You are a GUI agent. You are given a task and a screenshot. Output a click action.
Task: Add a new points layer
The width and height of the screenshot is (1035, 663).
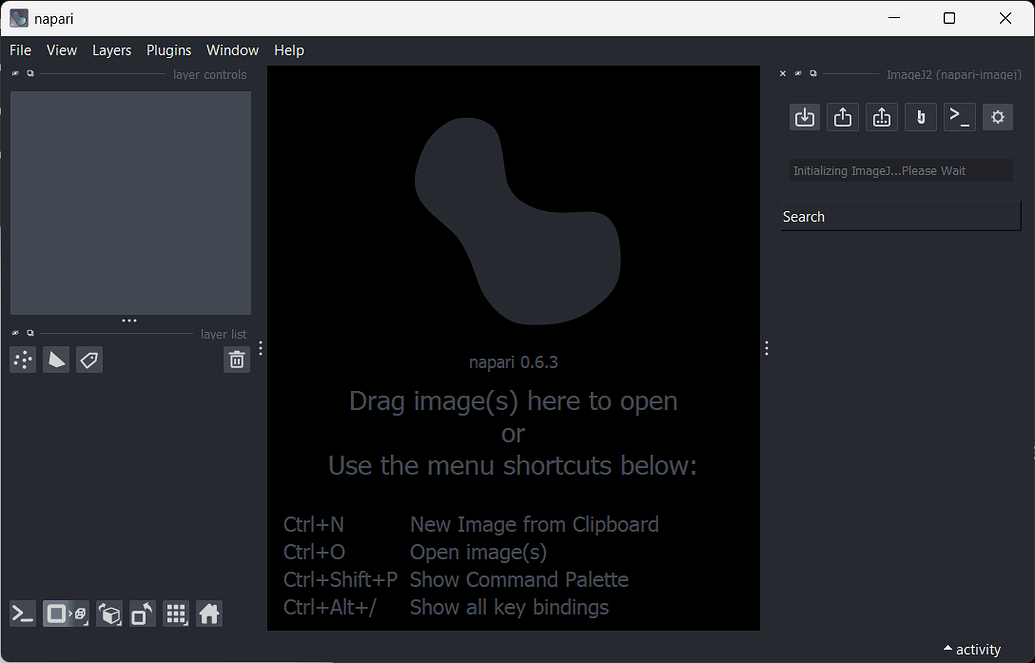23,360
